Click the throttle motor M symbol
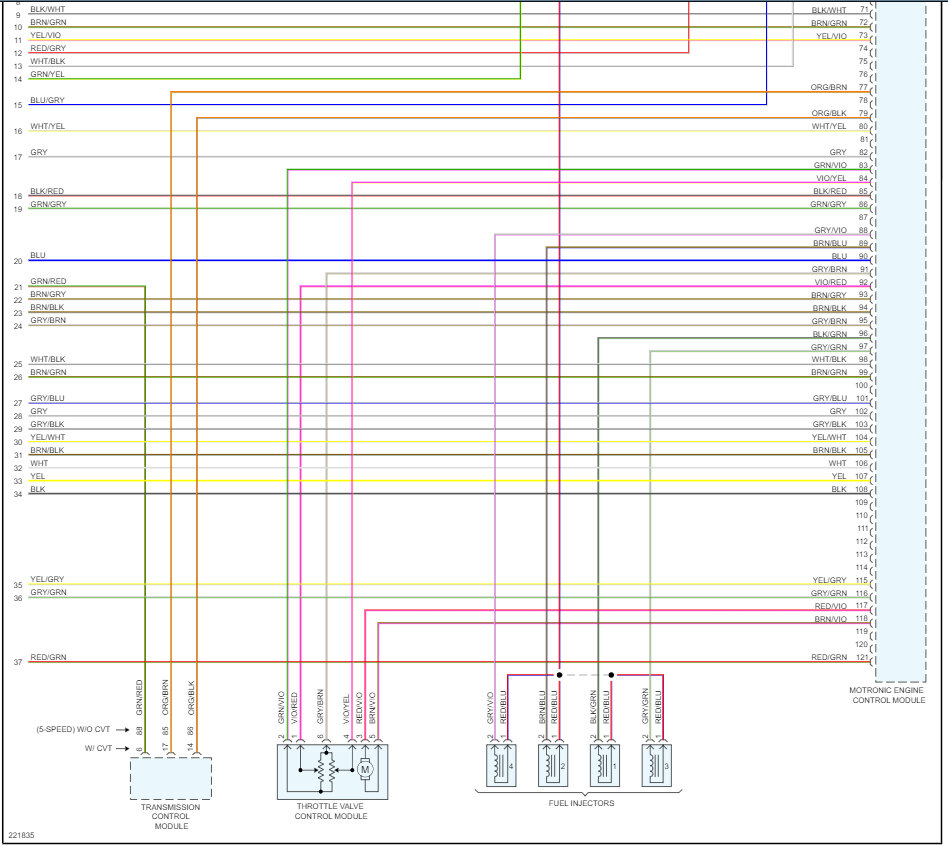Image resolution: width=948 pixels, height=846 pixels. pyautogui.click(x=365, y=769)
